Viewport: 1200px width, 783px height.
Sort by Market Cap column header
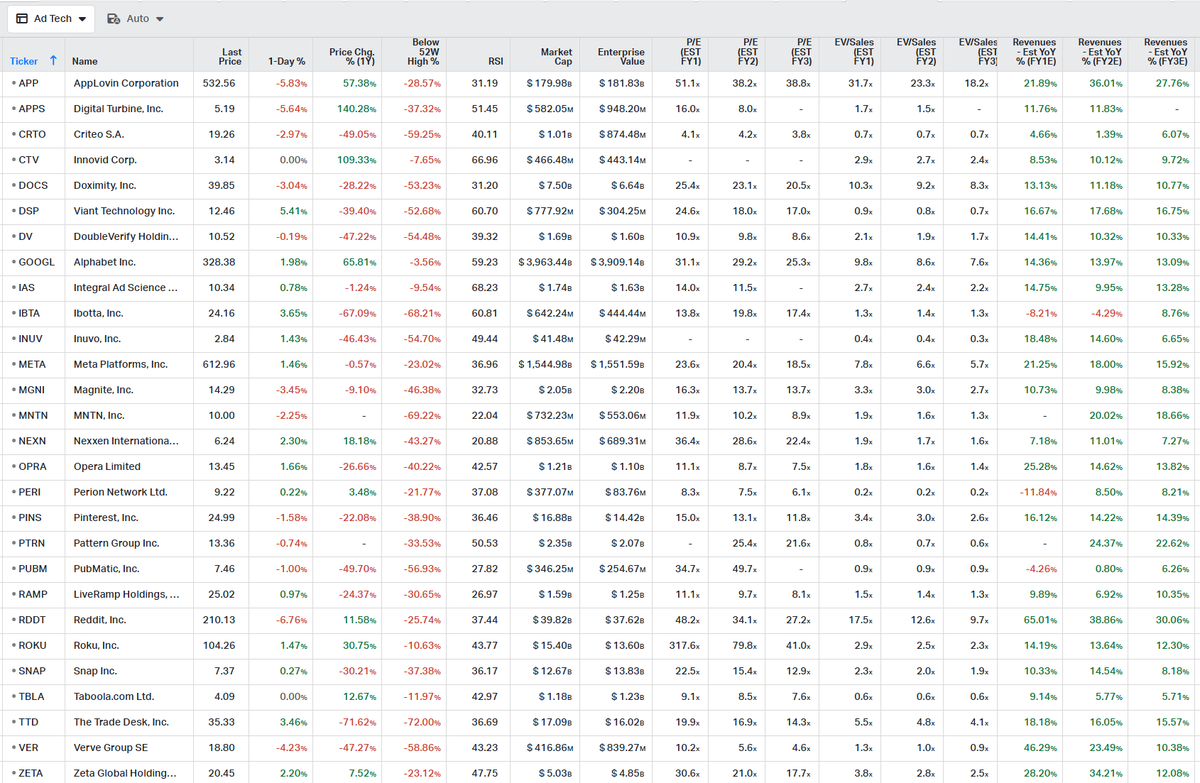pos(556,56)
